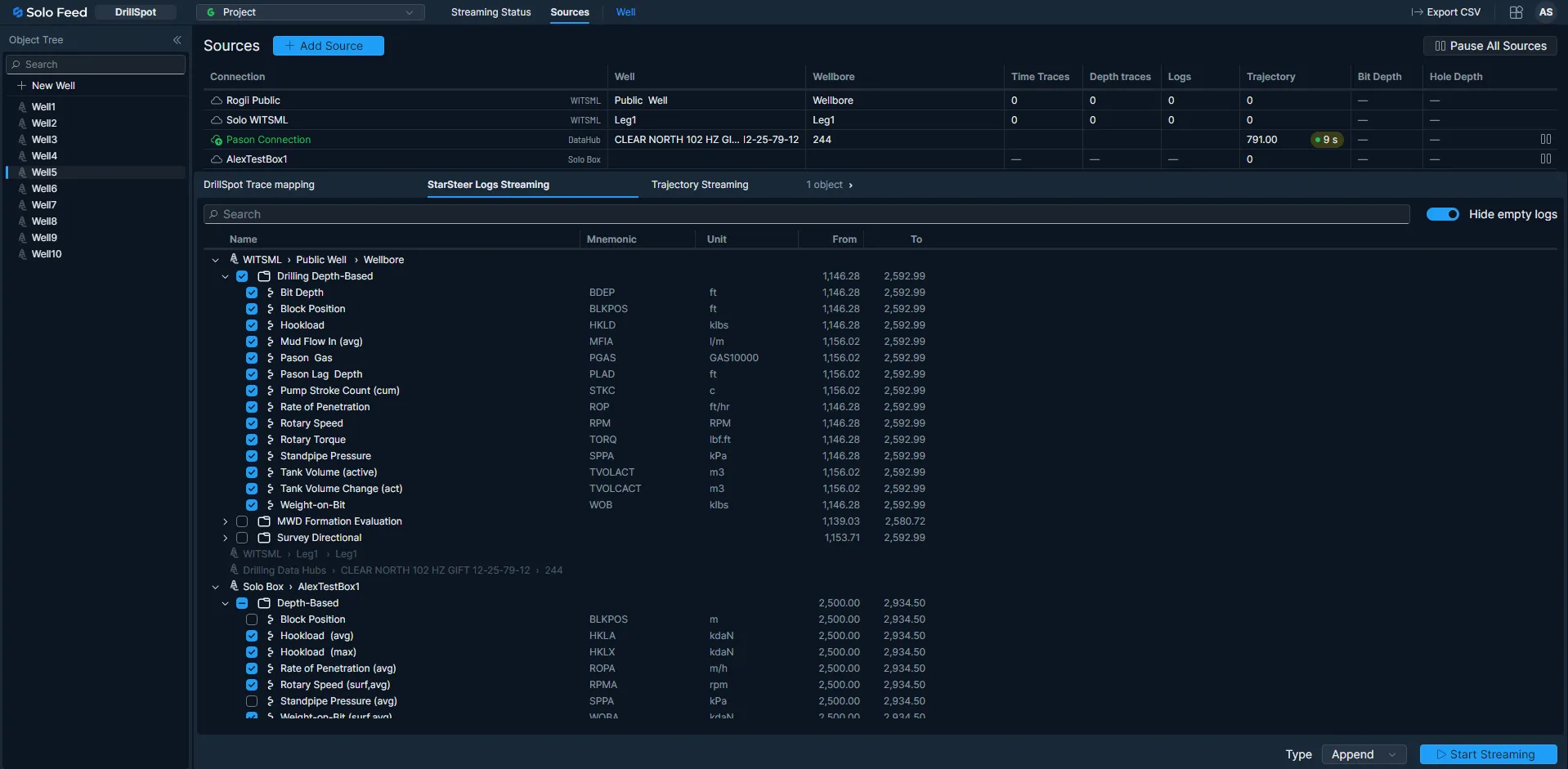Collapse the Object Tree panel

177,40
